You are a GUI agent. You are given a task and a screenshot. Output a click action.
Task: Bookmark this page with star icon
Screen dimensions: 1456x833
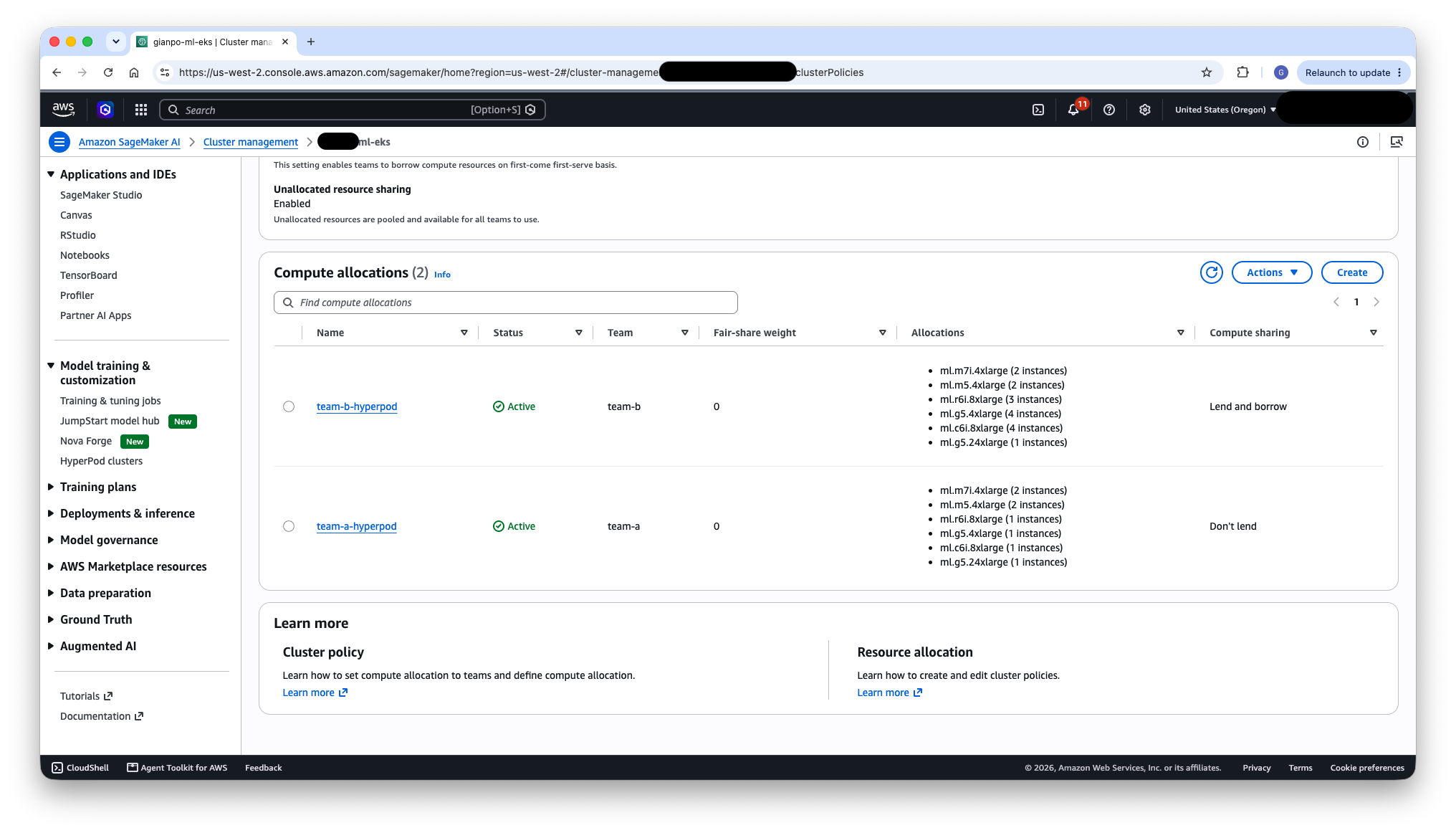tap(1207, 72)
